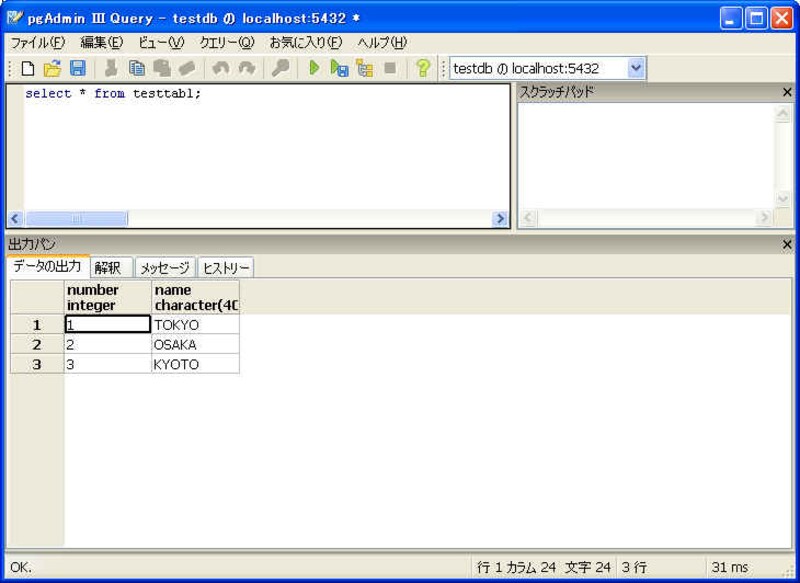This screenshot has width=800, height=583.
Task: Click the query editor horizontal scrollbar thumb
Action: tap(76, 219)
